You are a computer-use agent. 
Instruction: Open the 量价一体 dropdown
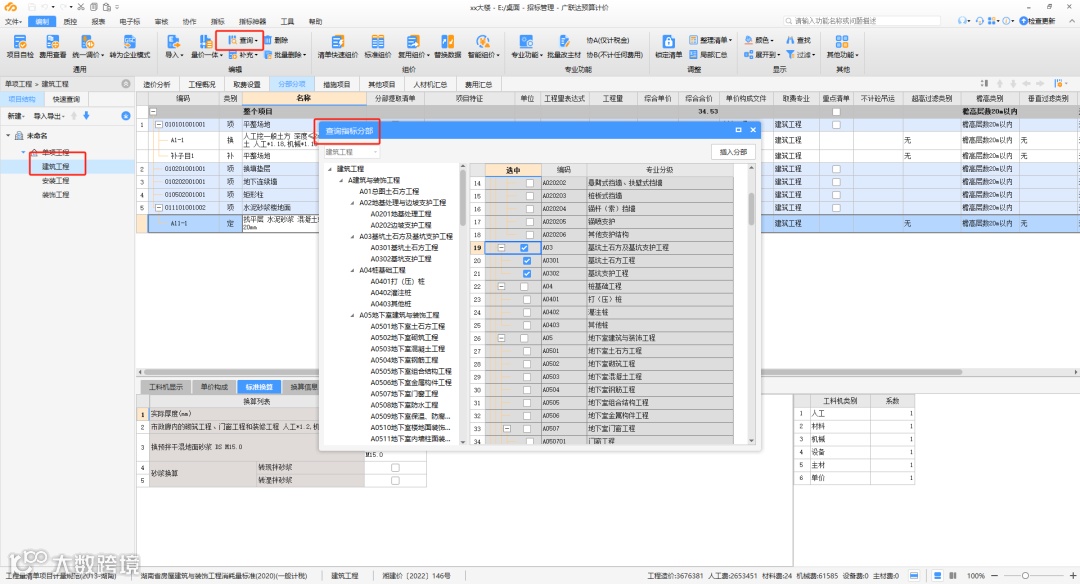206,46
